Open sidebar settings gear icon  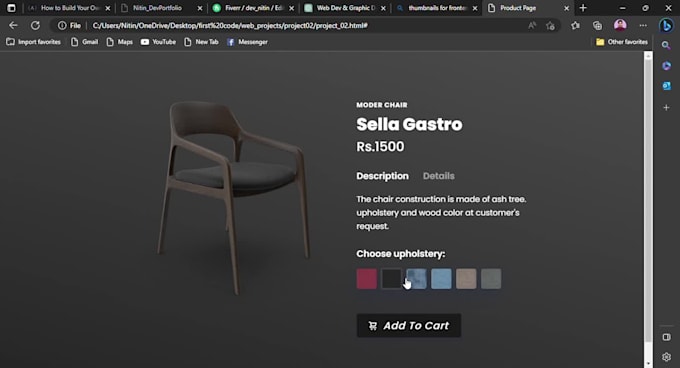click(x=666, y=357)
